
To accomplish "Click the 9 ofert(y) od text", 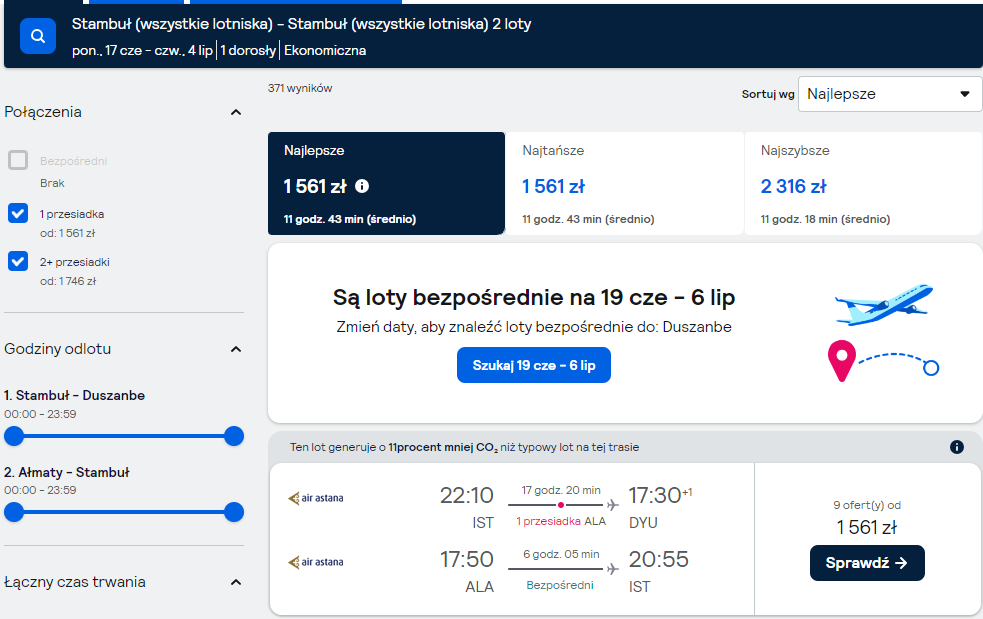I will [867, 505].
